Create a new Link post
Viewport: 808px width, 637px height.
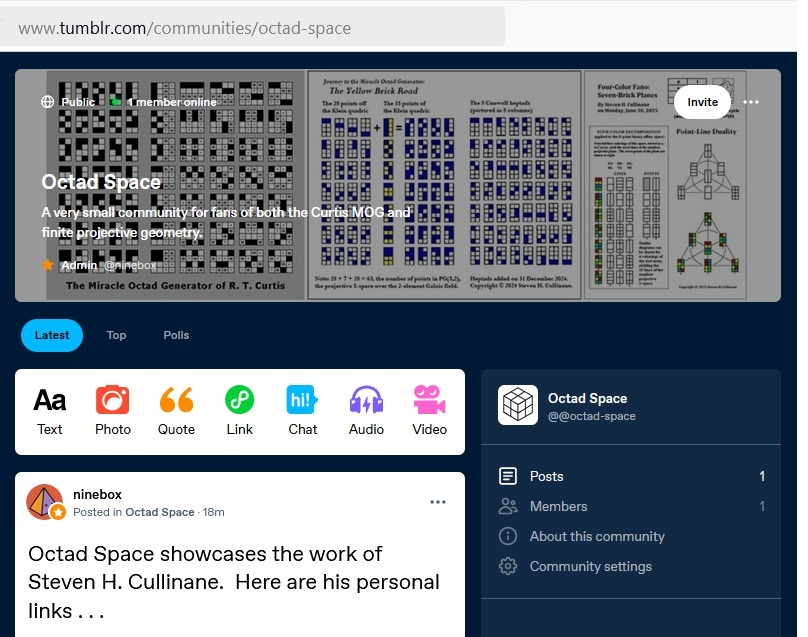239,411
